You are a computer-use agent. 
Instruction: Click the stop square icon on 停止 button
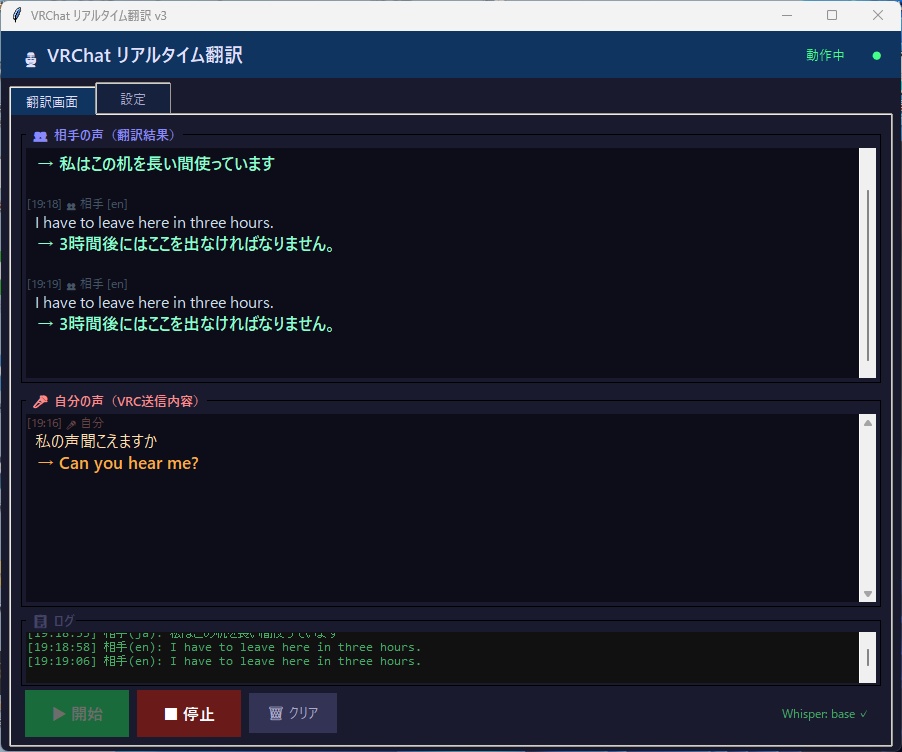169,713
